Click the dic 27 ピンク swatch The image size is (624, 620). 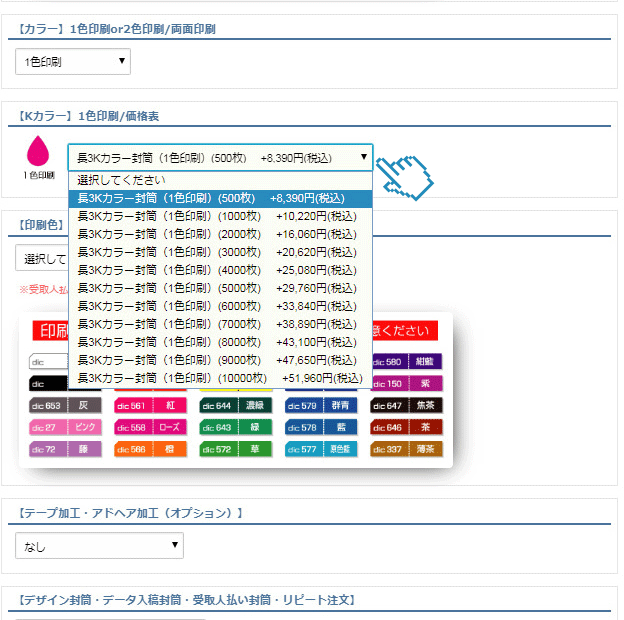coord(65,427)
